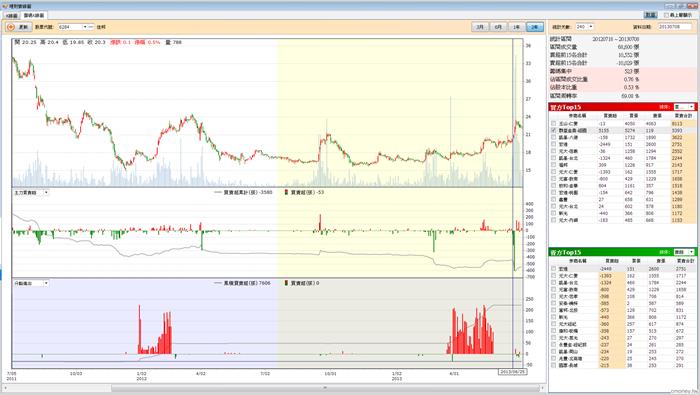Click value -360 in sell Top15 table
The height and width of the screenshot is (395, 700).
605,324
